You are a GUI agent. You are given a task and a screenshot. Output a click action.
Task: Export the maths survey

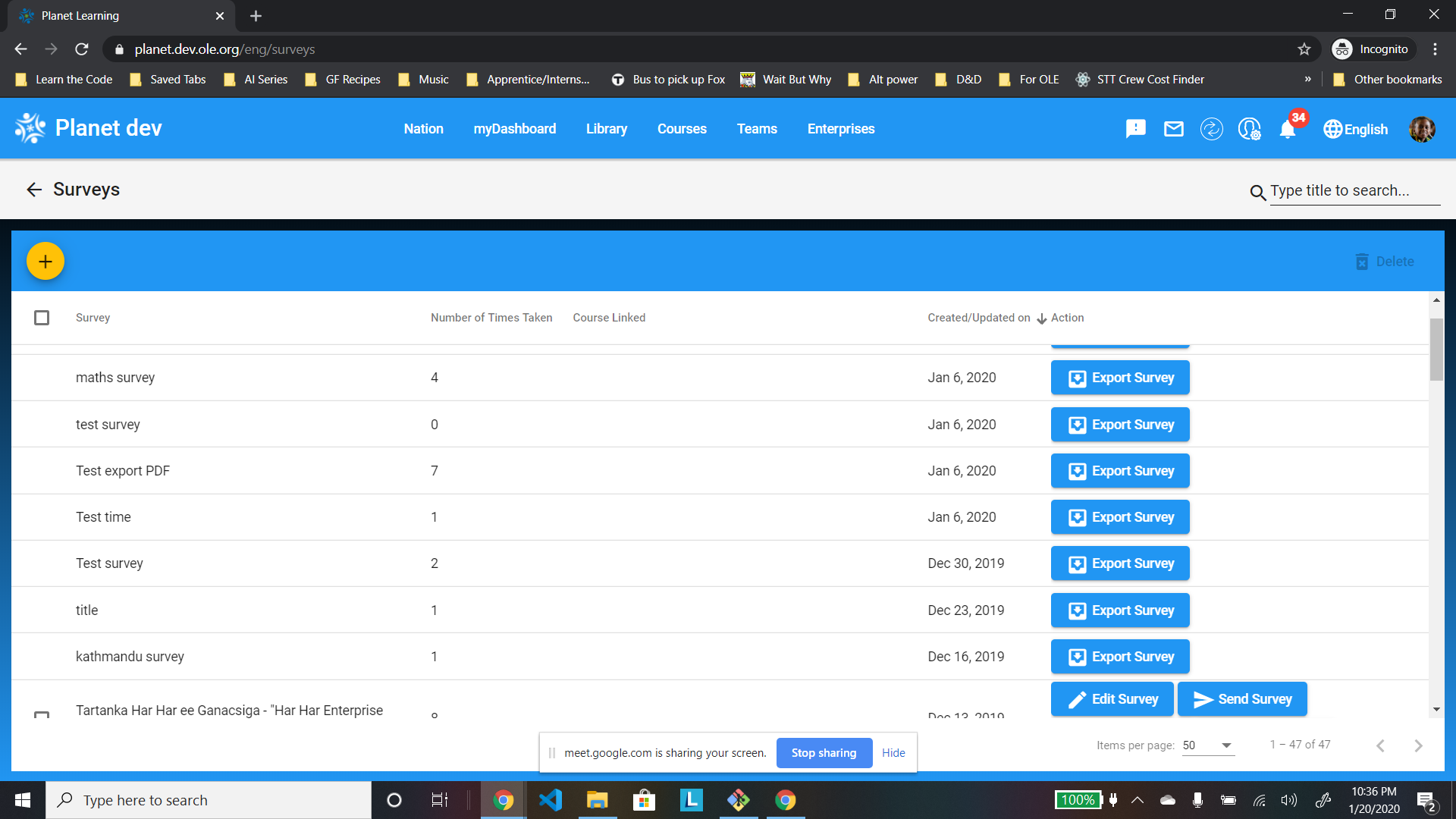pos(1120,377)
